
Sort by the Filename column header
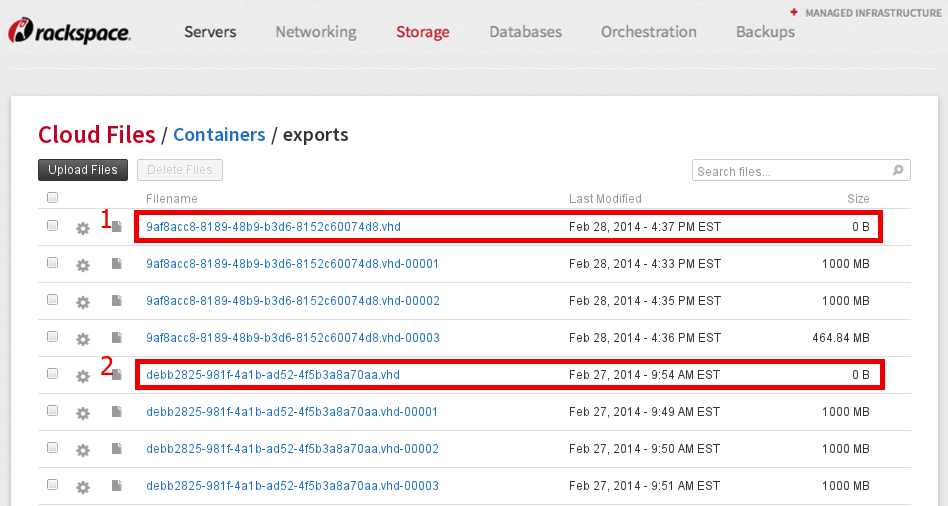click(172, 198)
